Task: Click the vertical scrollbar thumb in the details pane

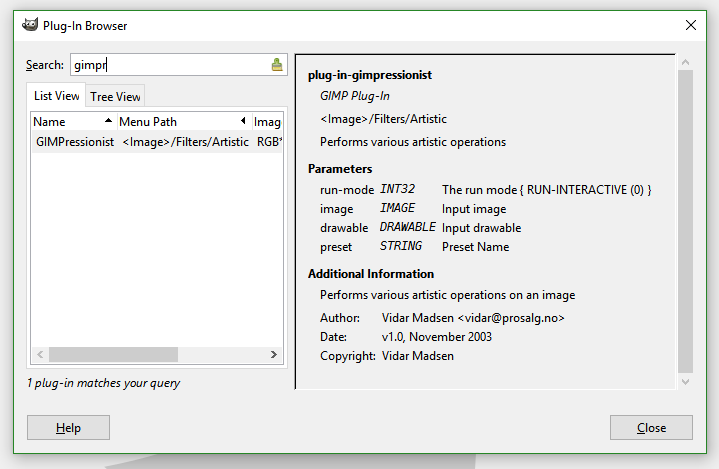Action: (686, 221)
